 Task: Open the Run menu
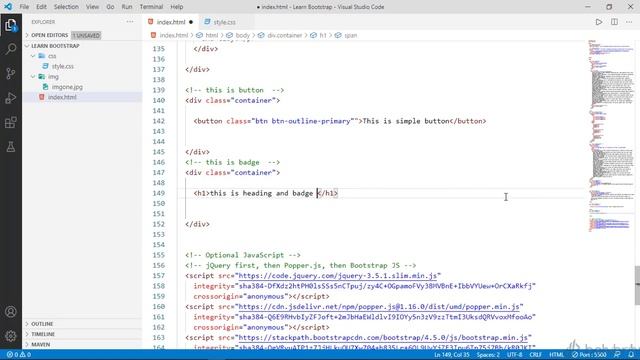[x=127, y=7]
